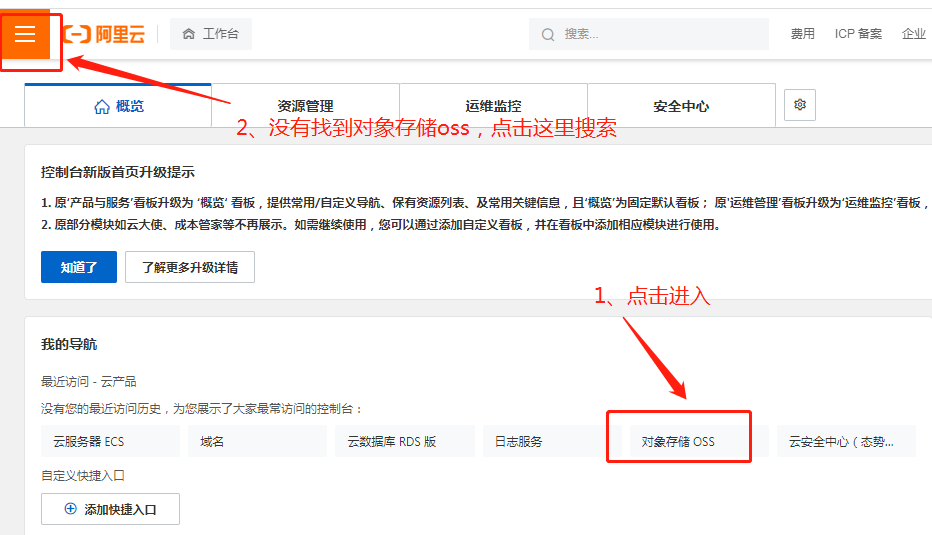Open the orange hamburger menu
Viewport: 932px width, 535px height.
(x=25, y=34)
